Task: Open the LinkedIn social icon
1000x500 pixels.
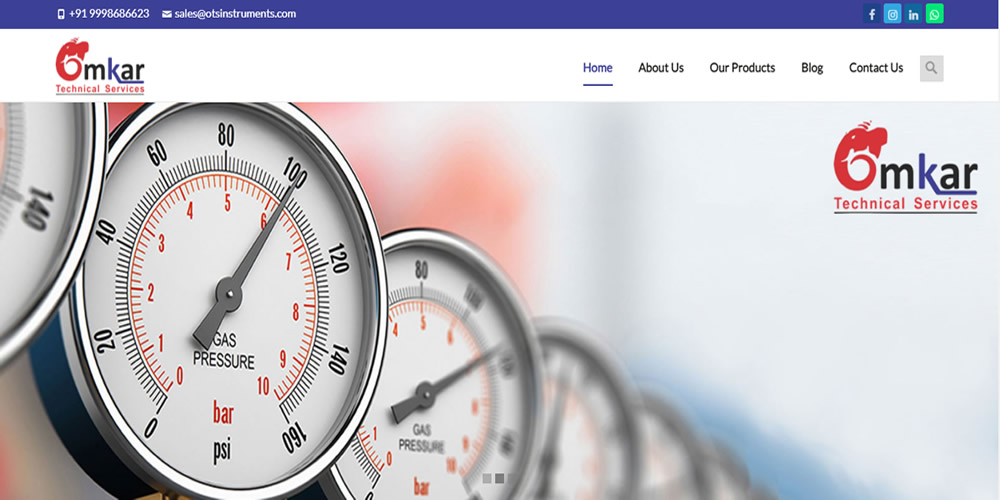Action: (913, 14)
